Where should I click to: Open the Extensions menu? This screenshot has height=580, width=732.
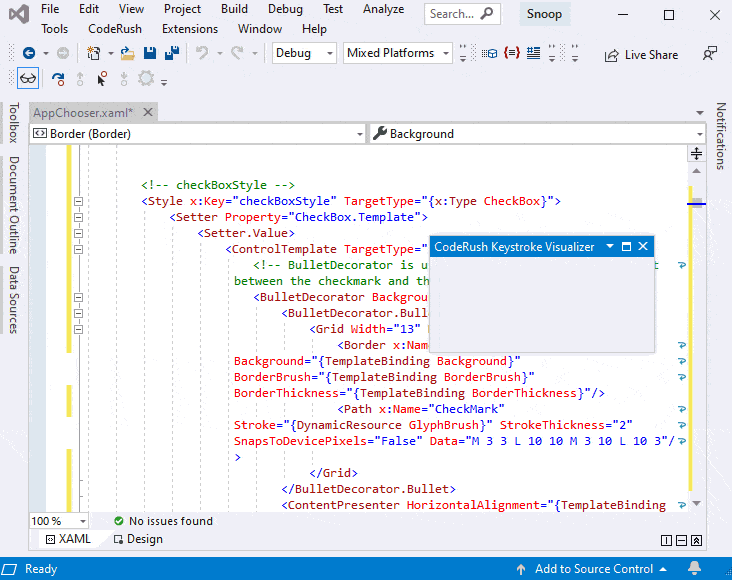(x=190, y=29)
